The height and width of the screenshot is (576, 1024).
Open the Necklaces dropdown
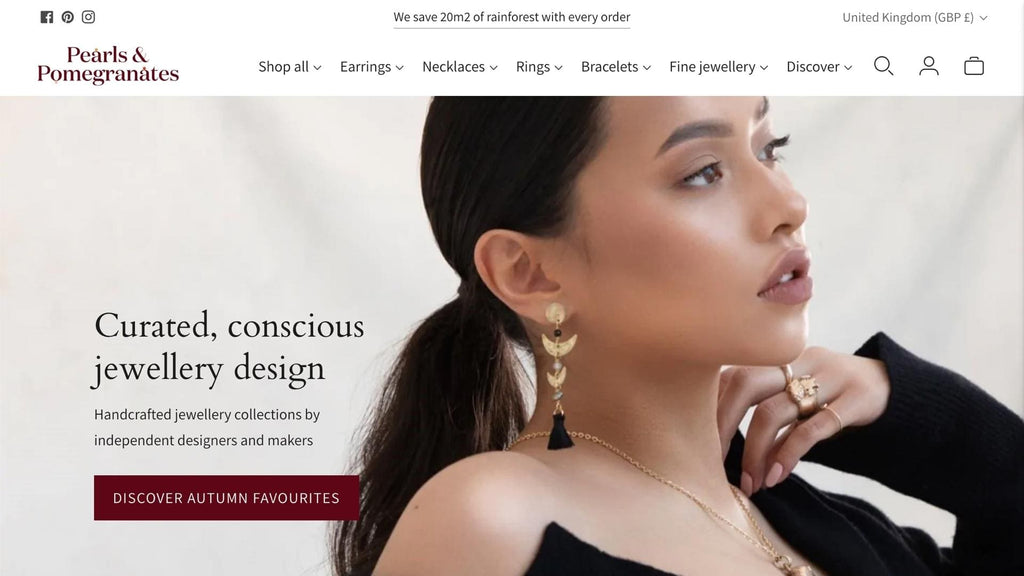pos(460,67)
